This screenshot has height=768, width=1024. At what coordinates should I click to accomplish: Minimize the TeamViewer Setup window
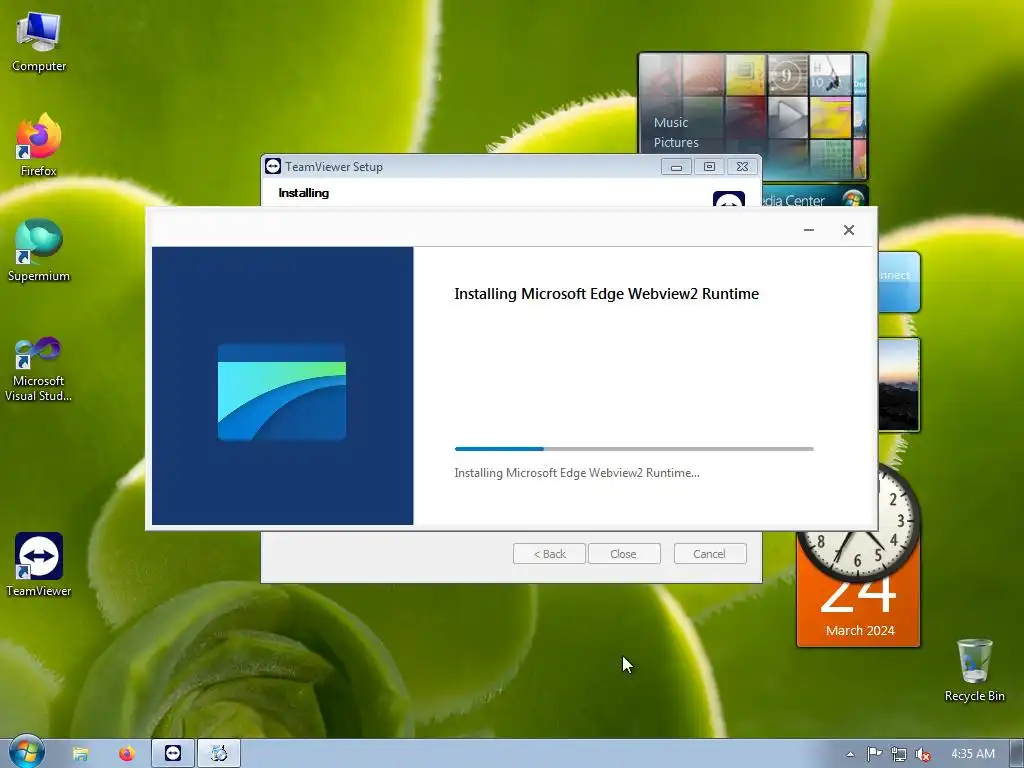(x=677, y=167)
